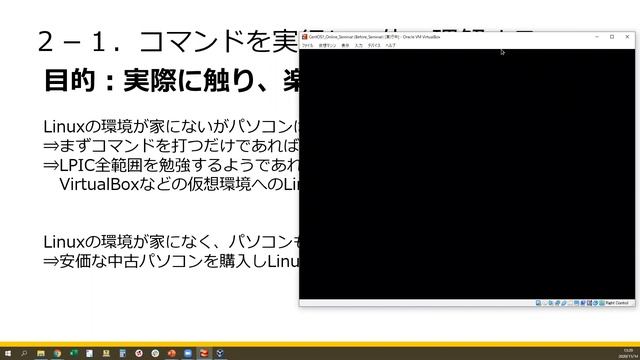
Task: Click the taskbar clock
Action: [x=629, y=353]
